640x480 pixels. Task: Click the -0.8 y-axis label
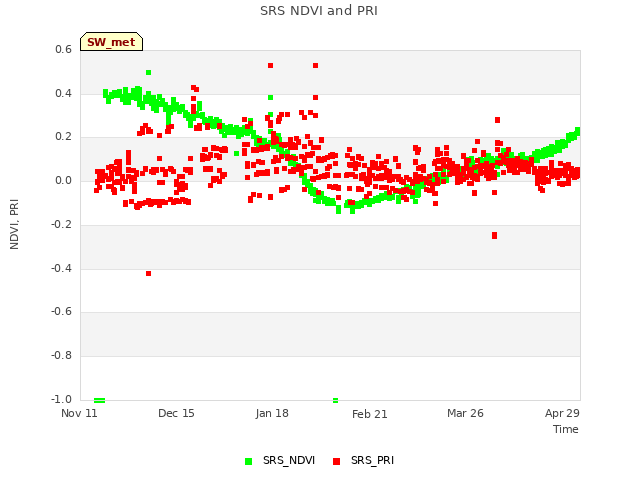(61, 356)
